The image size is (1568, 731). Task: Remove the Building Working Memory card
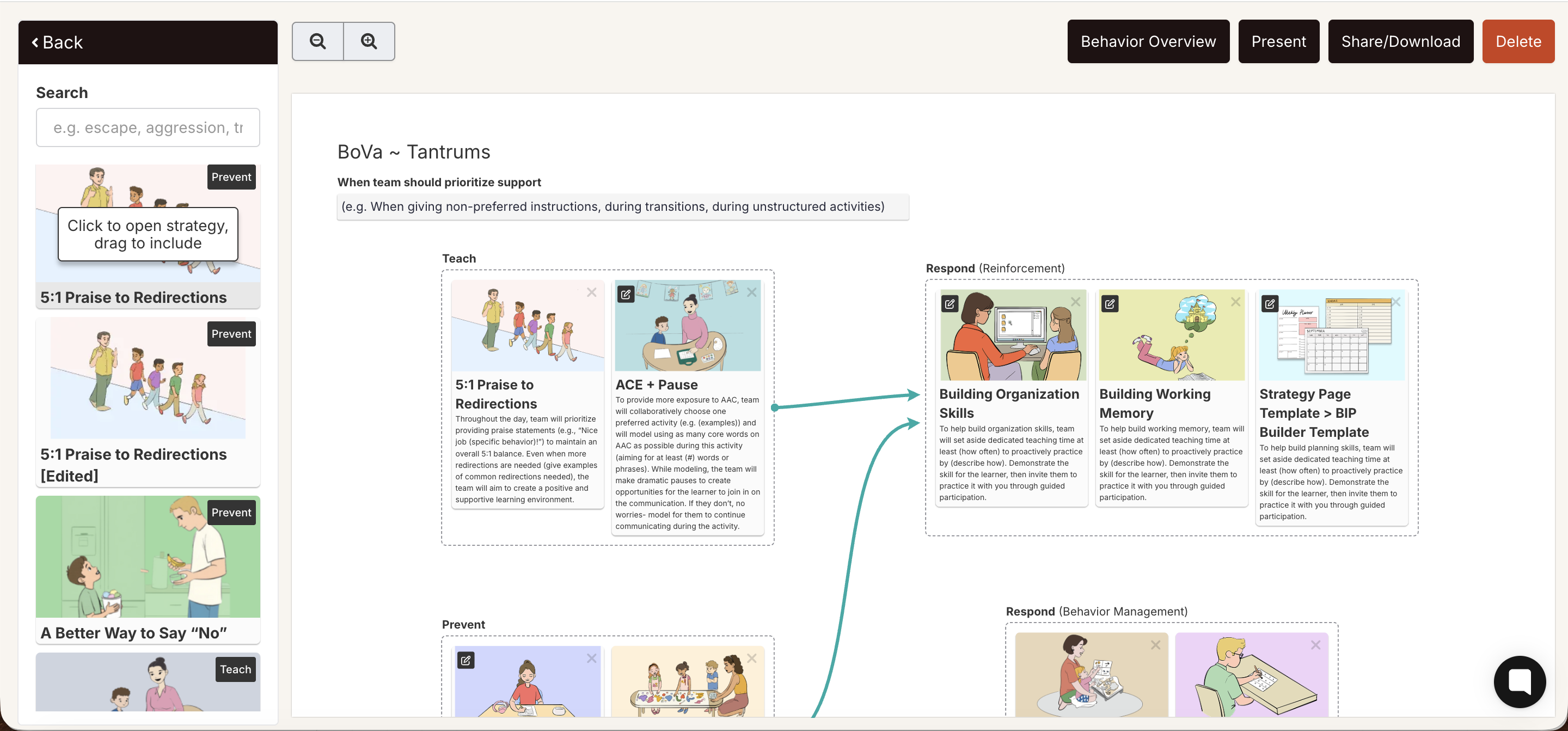pyautogui.click(x=1236, y=302)
